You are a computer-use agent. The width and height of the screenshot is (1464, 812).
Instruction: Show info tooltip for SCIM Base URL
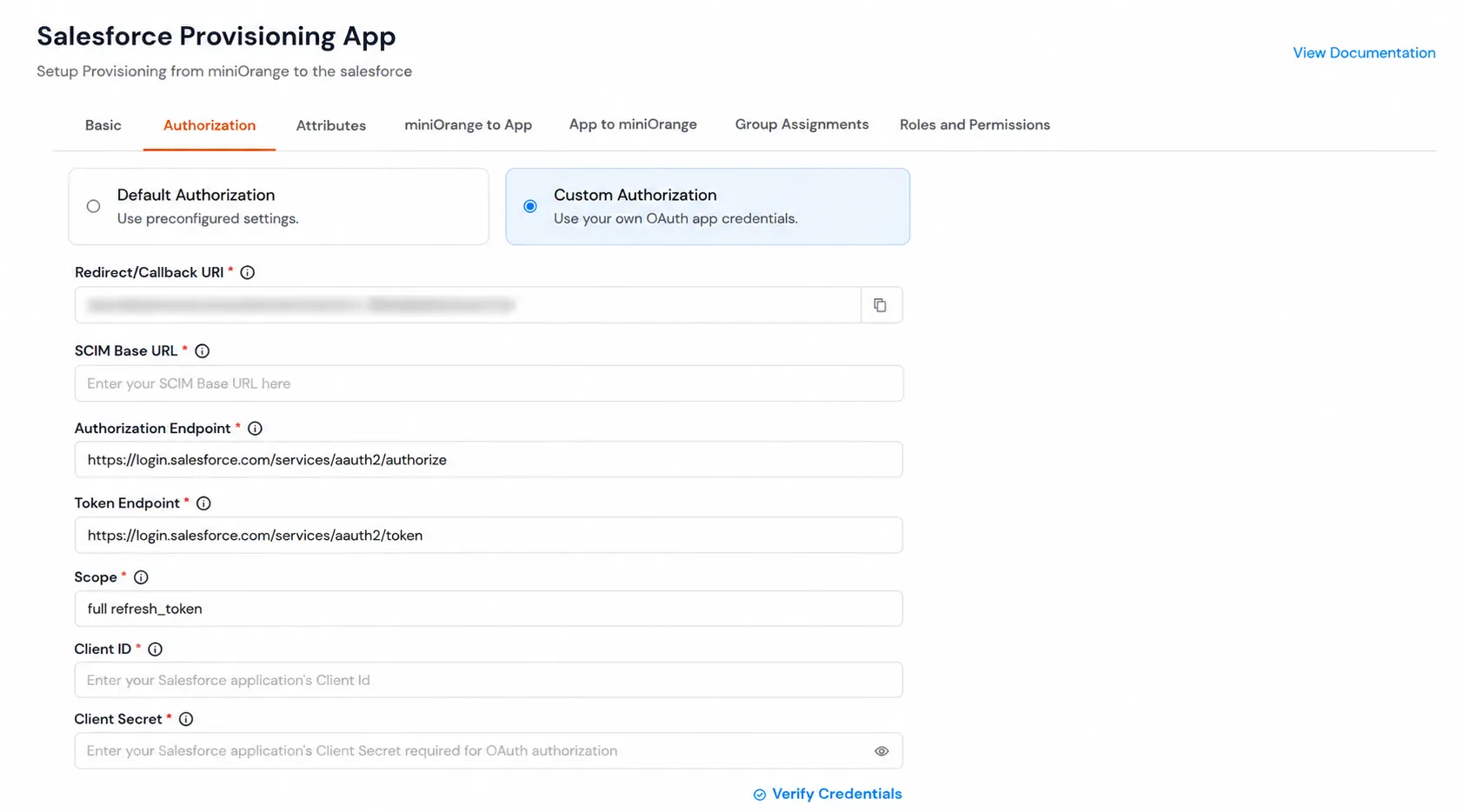203,351
